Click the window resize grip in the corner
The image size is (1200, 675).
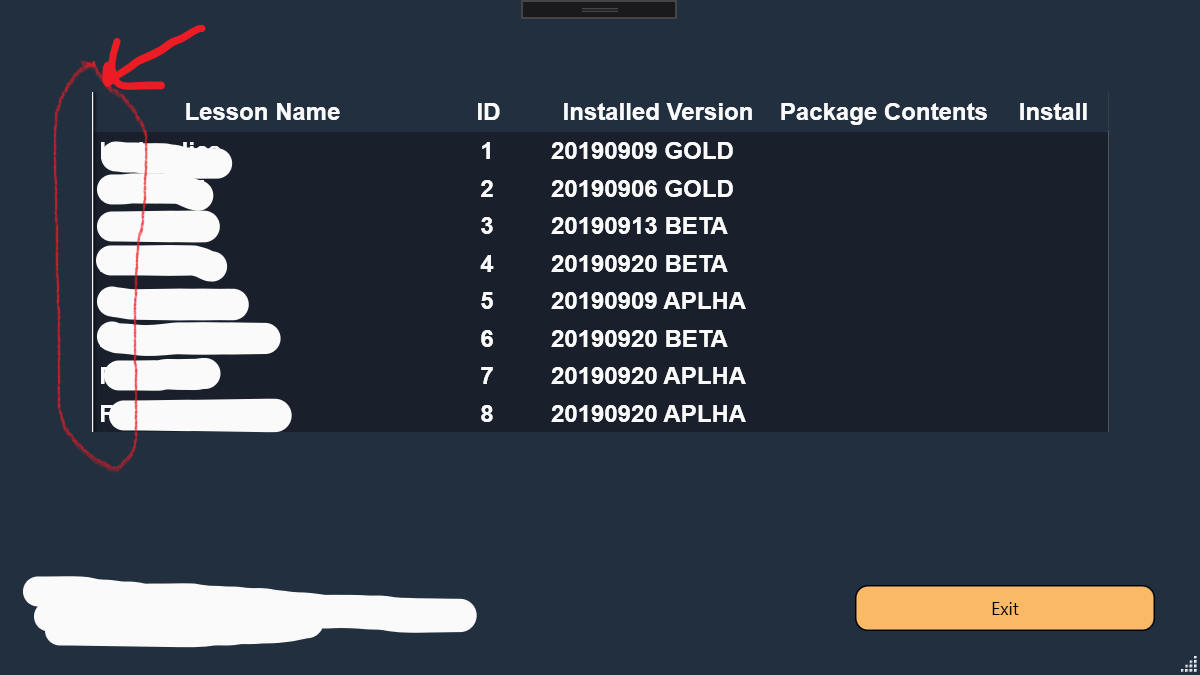tap(1189, 664)
